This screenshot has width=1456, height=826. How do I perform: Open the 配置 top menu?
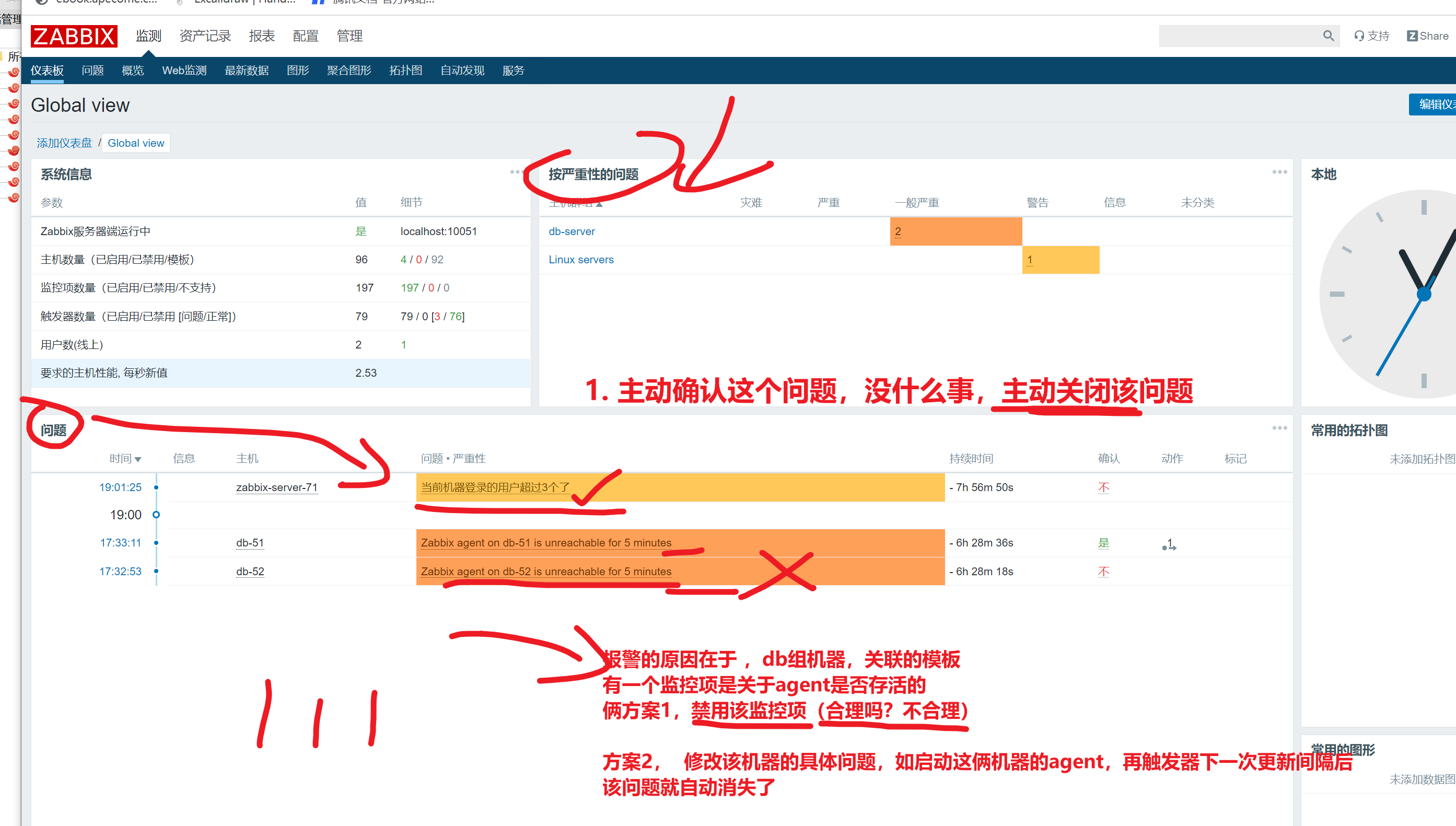click(x=305, y=36)
